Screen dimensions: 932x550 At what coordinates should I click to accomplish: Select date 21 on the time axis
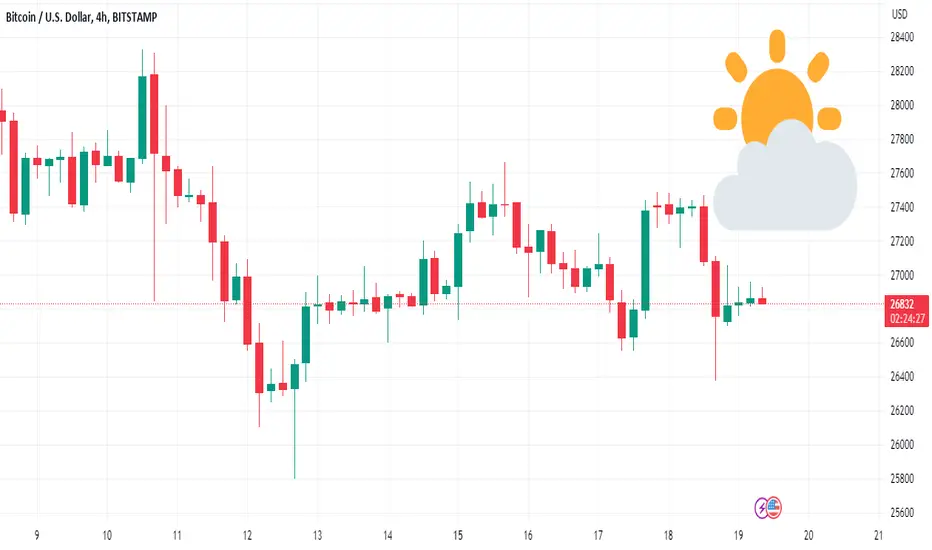[x=879, y=535]
